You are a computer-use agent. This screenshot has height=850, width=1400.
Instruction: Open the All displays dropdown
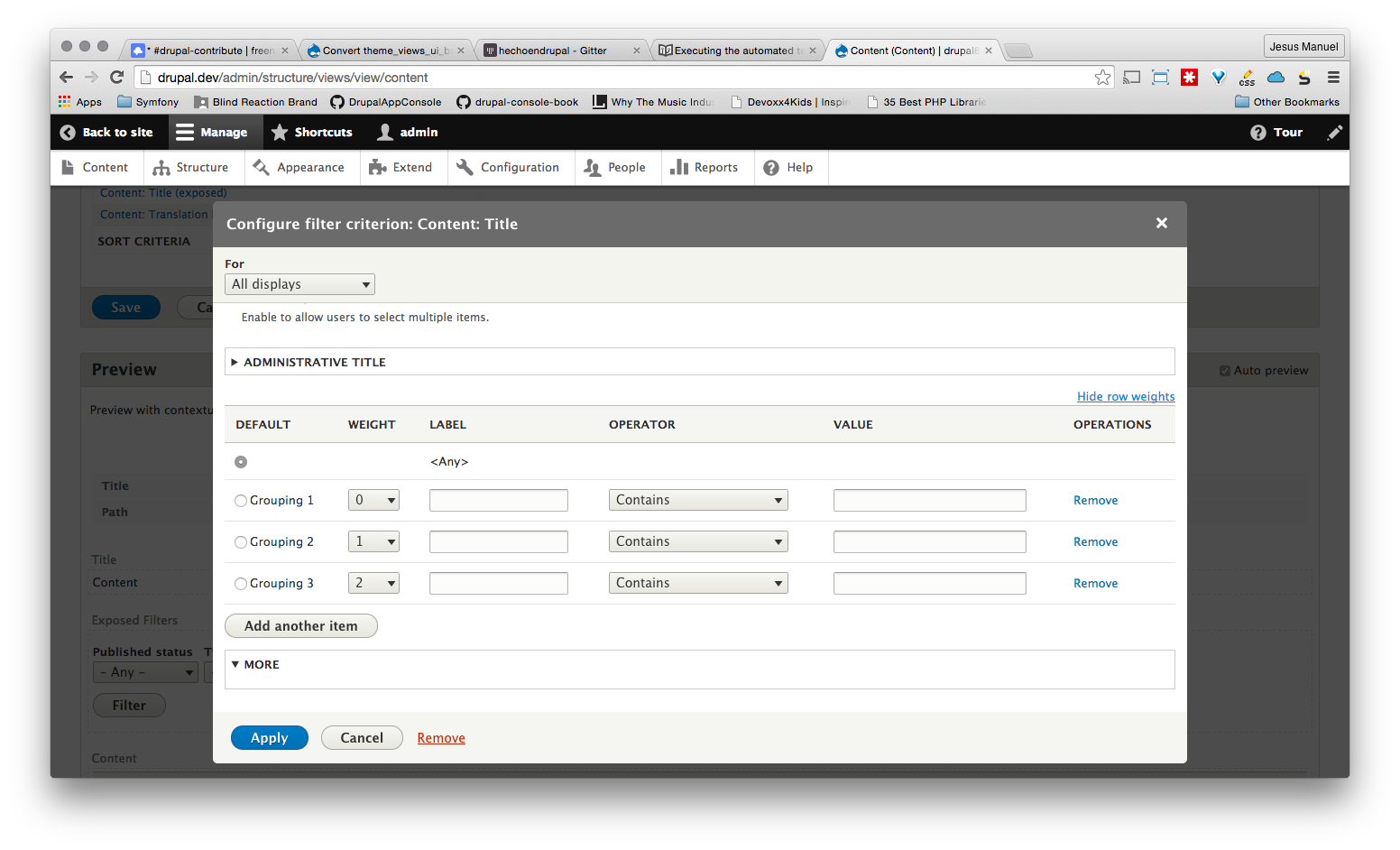click(299, 284)
